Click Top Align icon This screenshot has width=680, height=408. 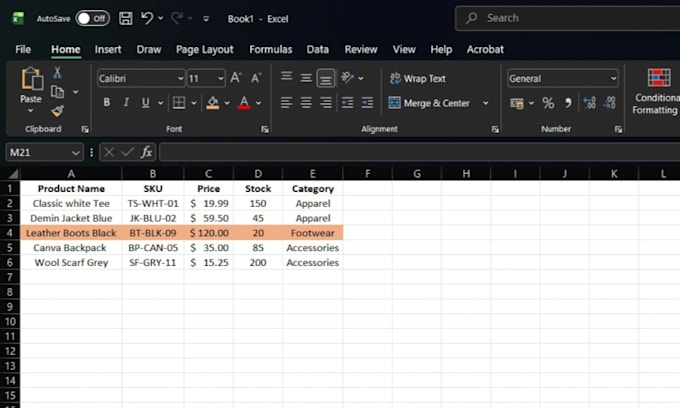(286, 78)
